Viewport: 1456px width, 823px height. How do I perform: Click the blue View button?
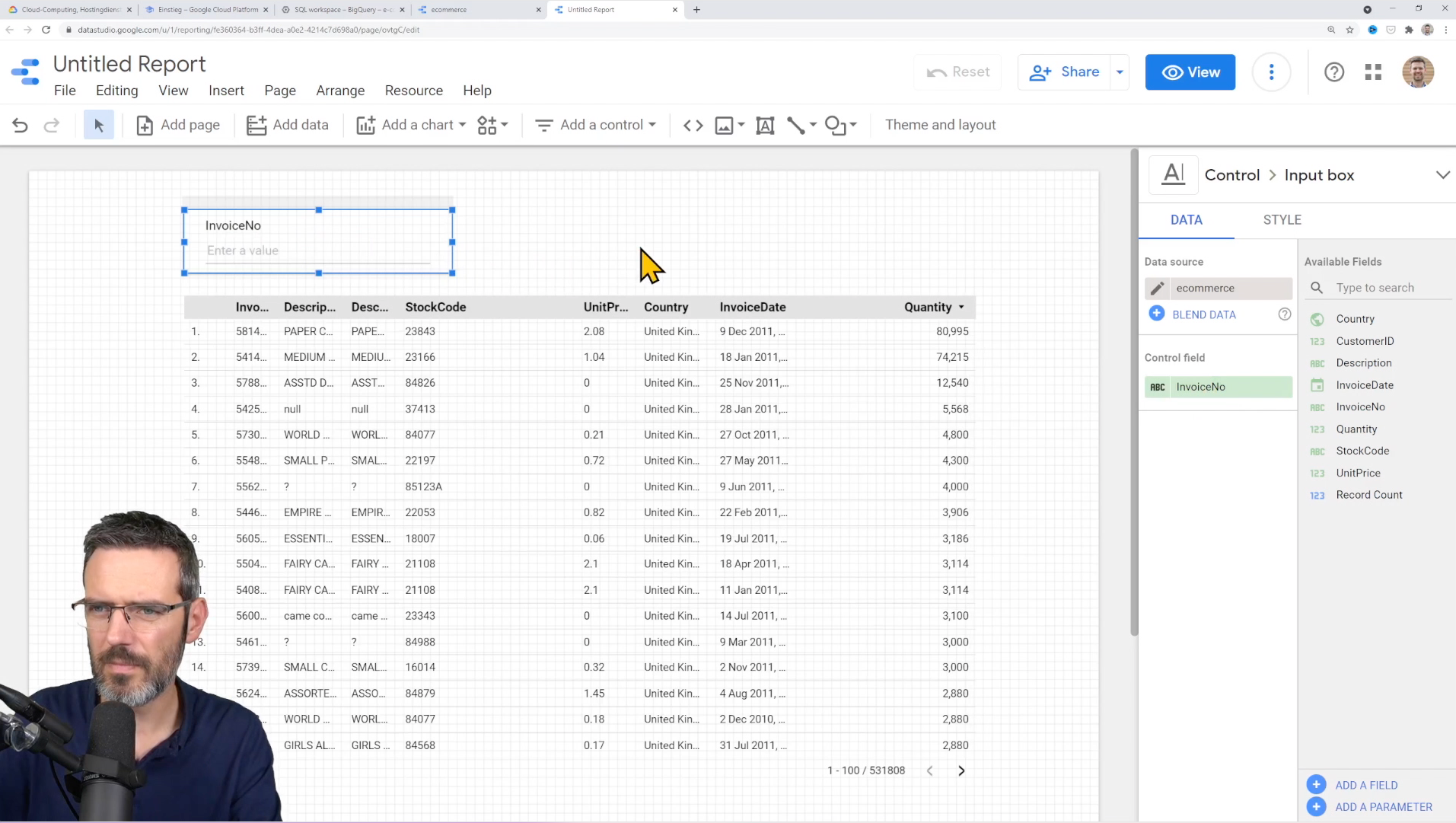tap(1190, 72)
